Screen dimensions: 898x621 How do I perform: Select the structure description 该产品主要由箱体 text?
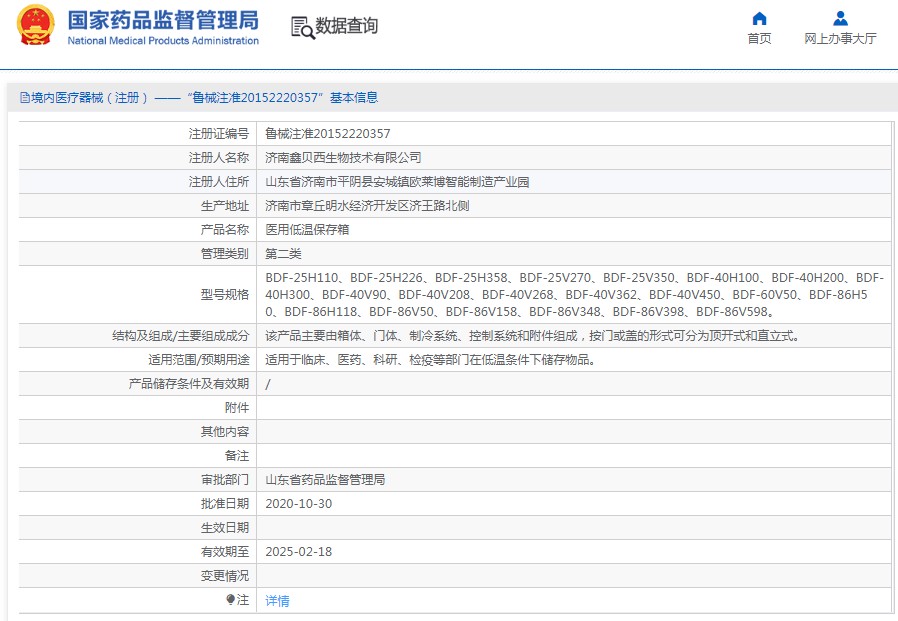click(x=533, y=336)
